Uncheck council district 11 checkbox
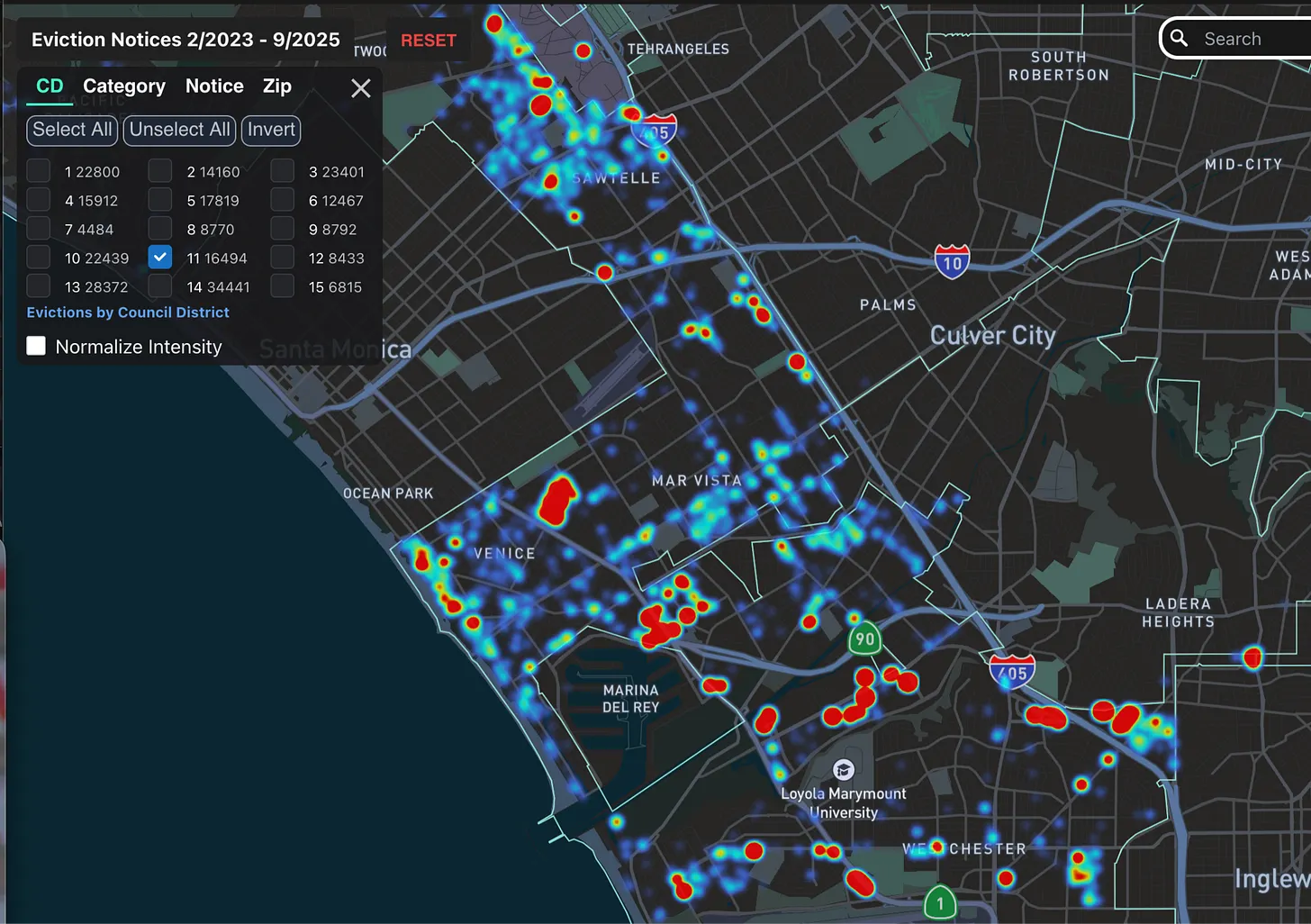Viewport: 1311px width, 924px height. pyautogui.click(x=160, y=258)
